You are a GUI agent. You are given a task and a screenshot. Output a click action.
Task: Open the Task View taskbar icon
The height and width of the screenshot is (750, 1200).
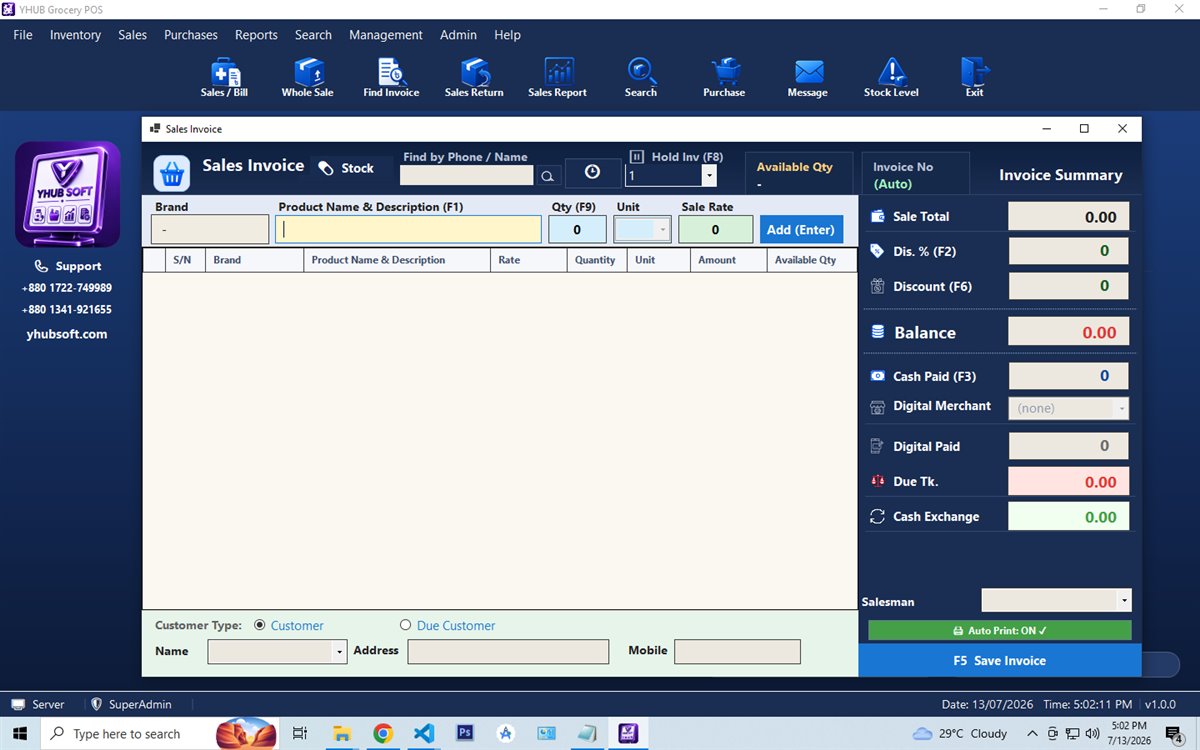pyautogui.click(x=299, y=733)
